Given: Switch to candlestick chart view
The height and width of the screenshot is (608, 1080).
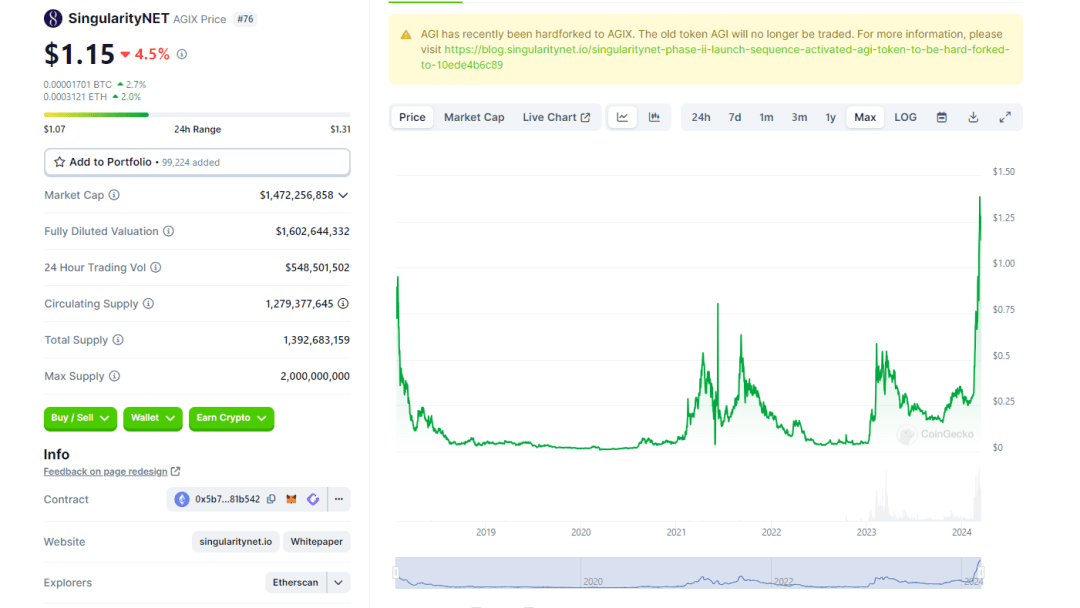Looking at the screenshot, I should [654, 117].
